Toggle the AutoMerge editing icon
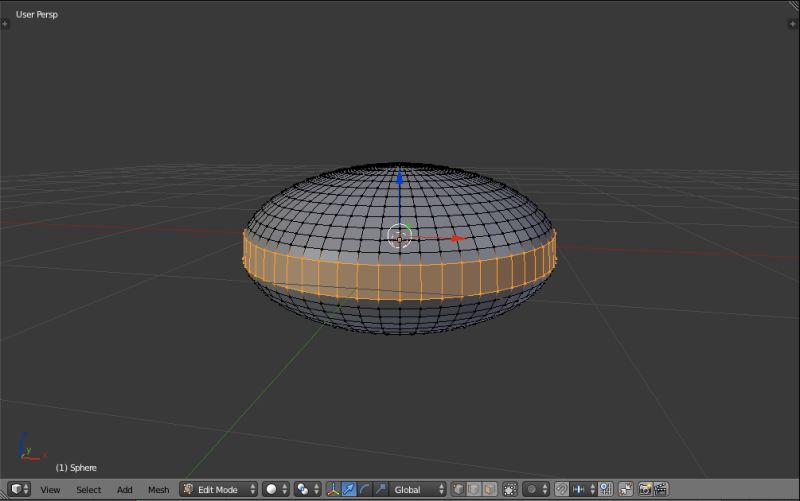Viewport: 800px width, 501px height. [626, 489]
